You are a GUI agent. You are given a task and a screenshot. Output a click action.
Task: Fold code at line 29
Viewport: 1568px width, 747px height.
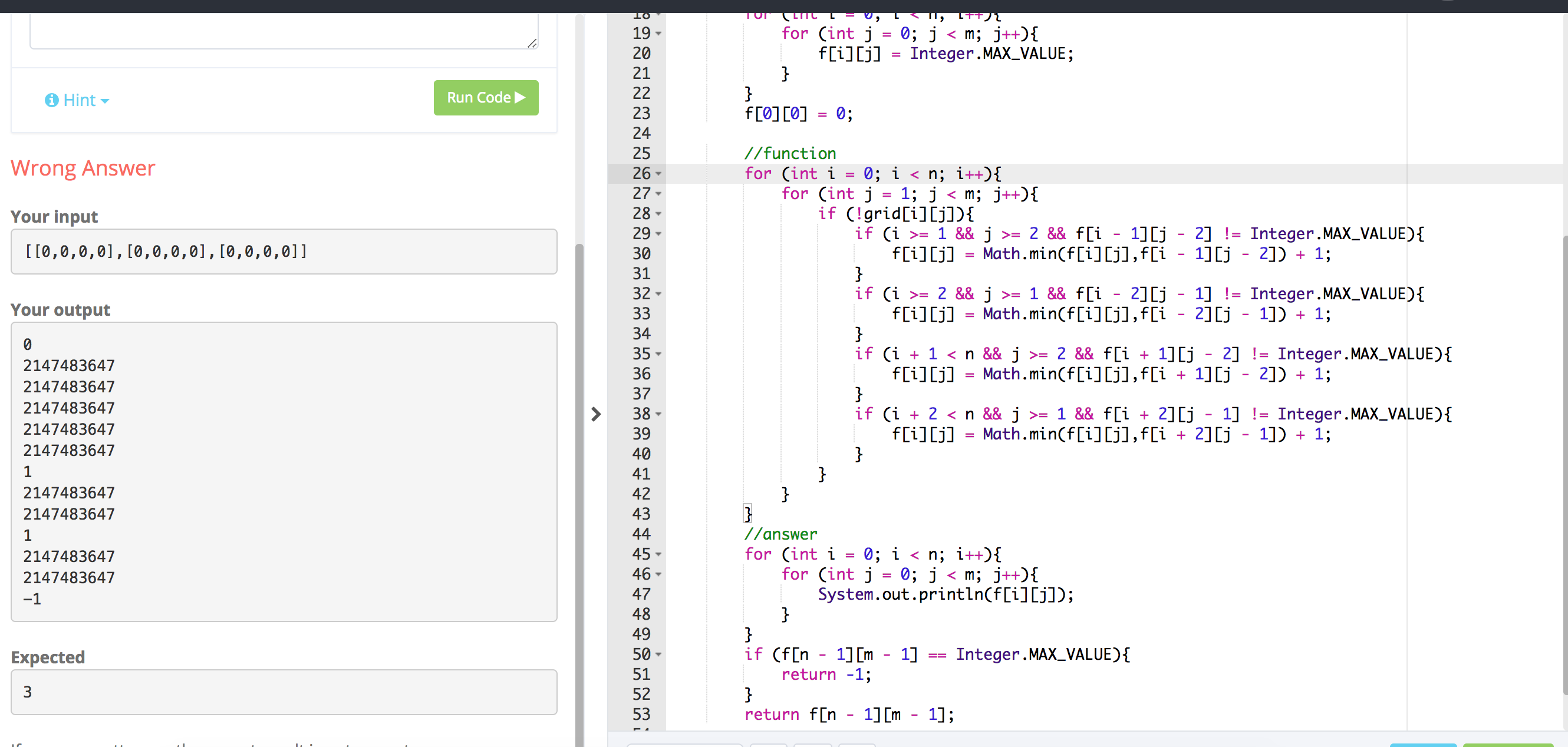pos(658,234)
